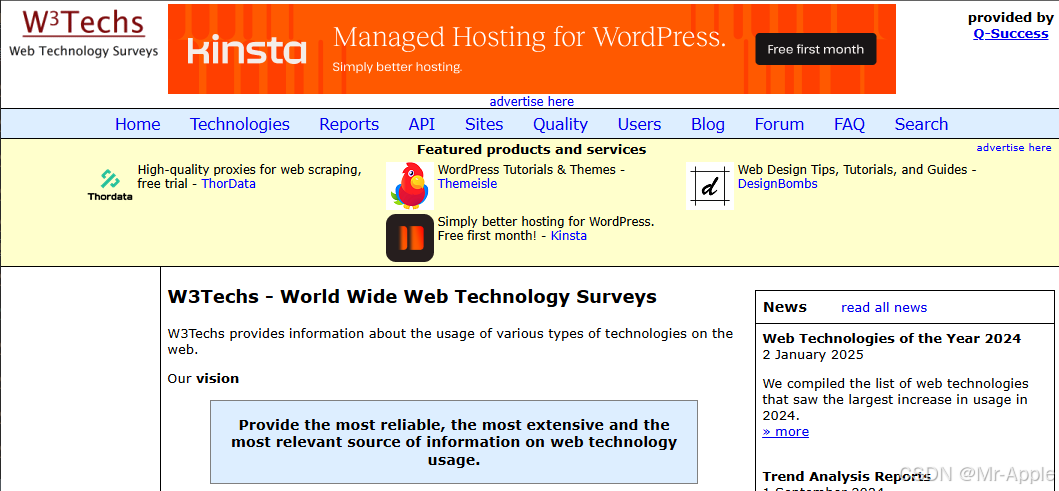Go to the API page
The height and width of the screenshot is (491, 1059).
coord(422,124)
